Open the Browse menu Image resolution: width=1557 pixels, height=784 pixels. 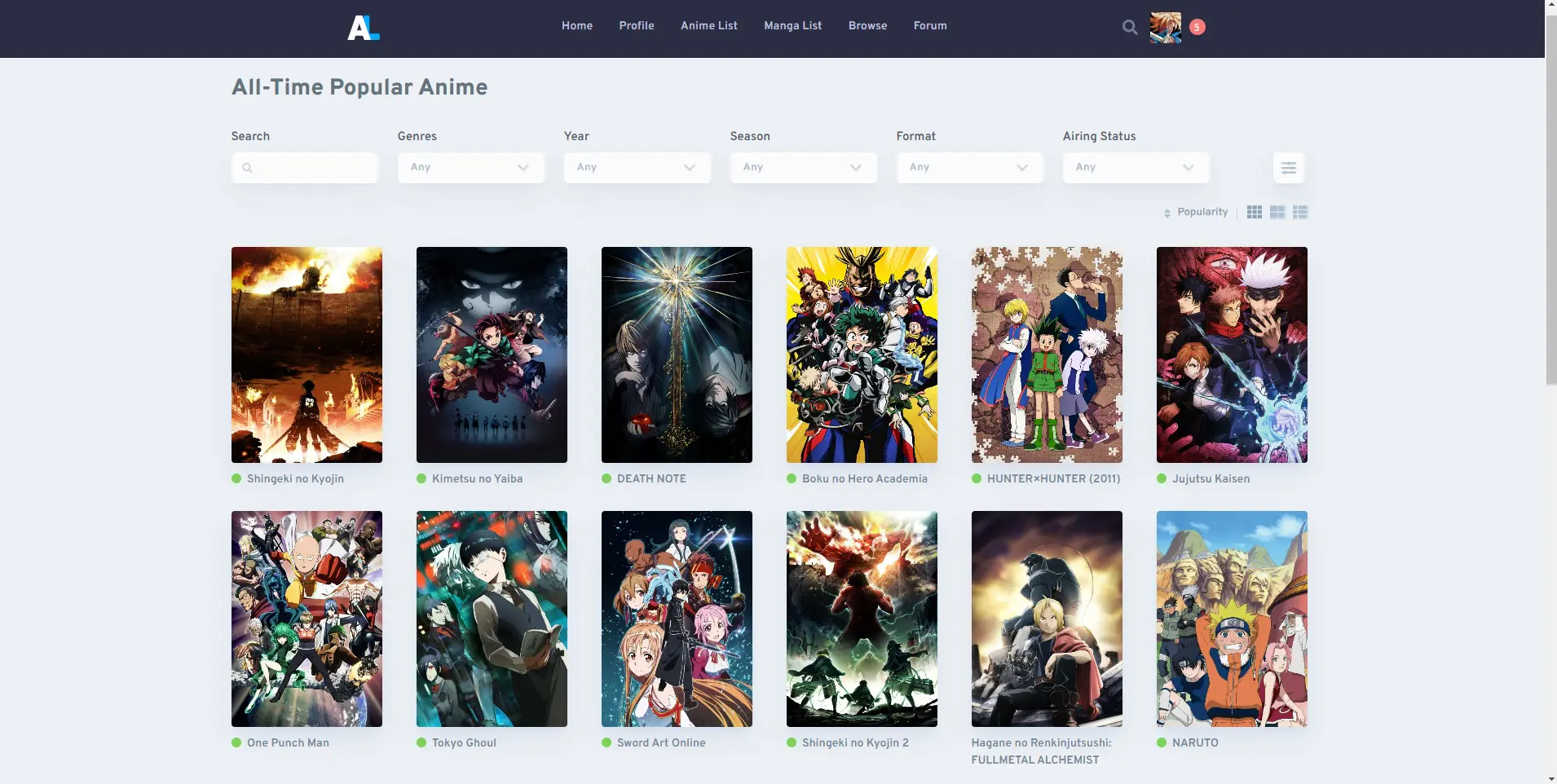[868, 26]
